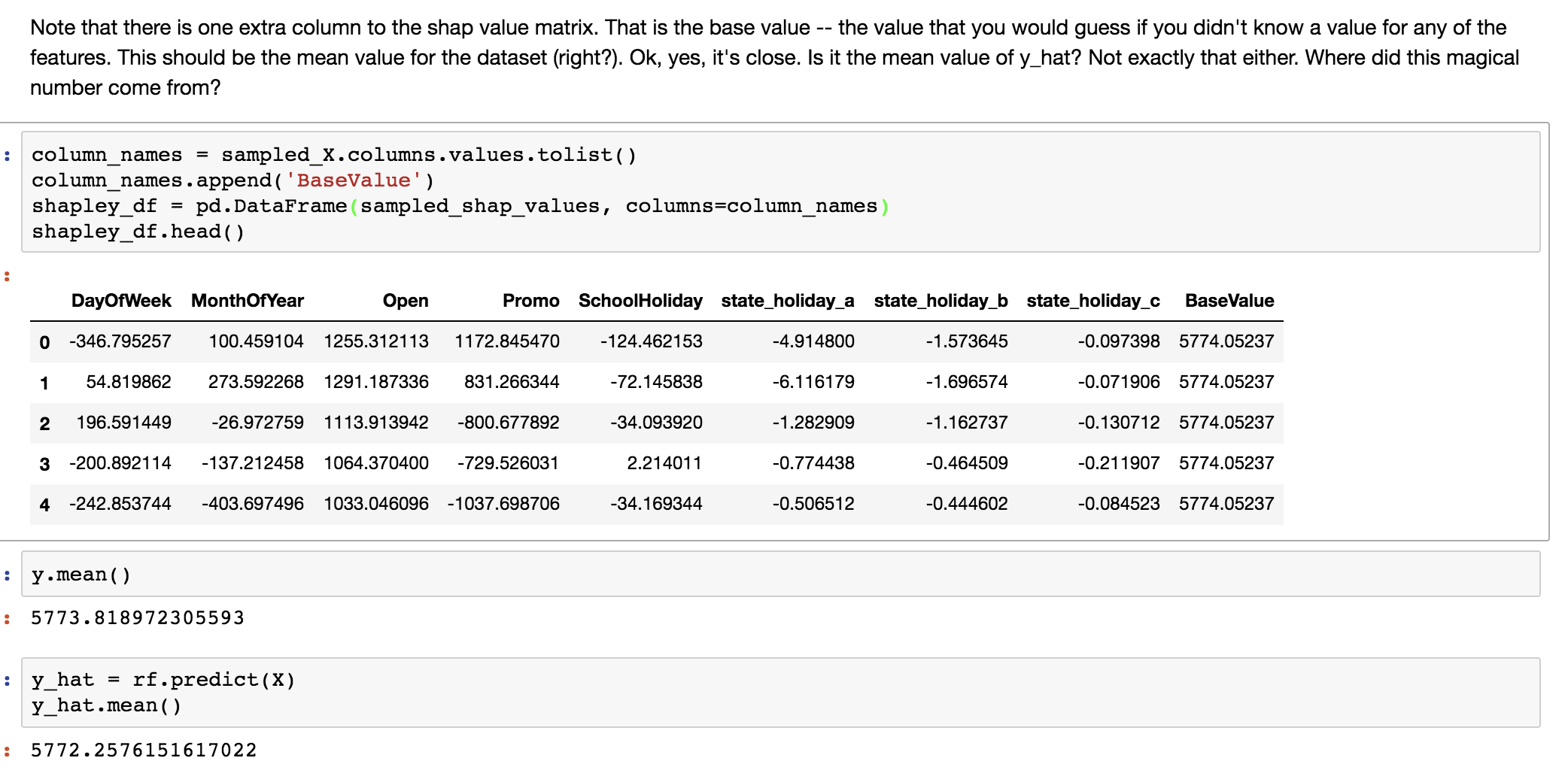1568x767 pixels.
Task: Select the state_holiday_a column header
Action: (x=787, y=300)
